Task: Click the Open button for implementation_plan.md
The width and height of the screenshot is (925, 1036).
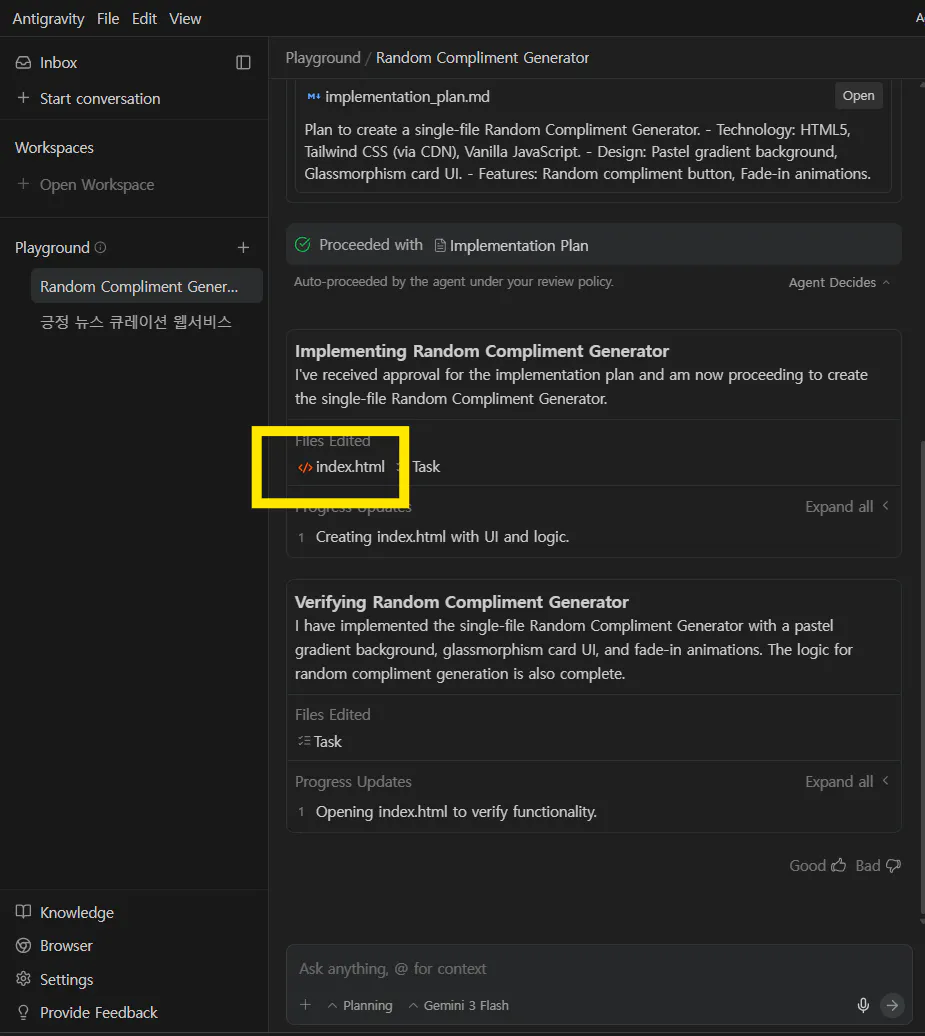Action: 858,96
